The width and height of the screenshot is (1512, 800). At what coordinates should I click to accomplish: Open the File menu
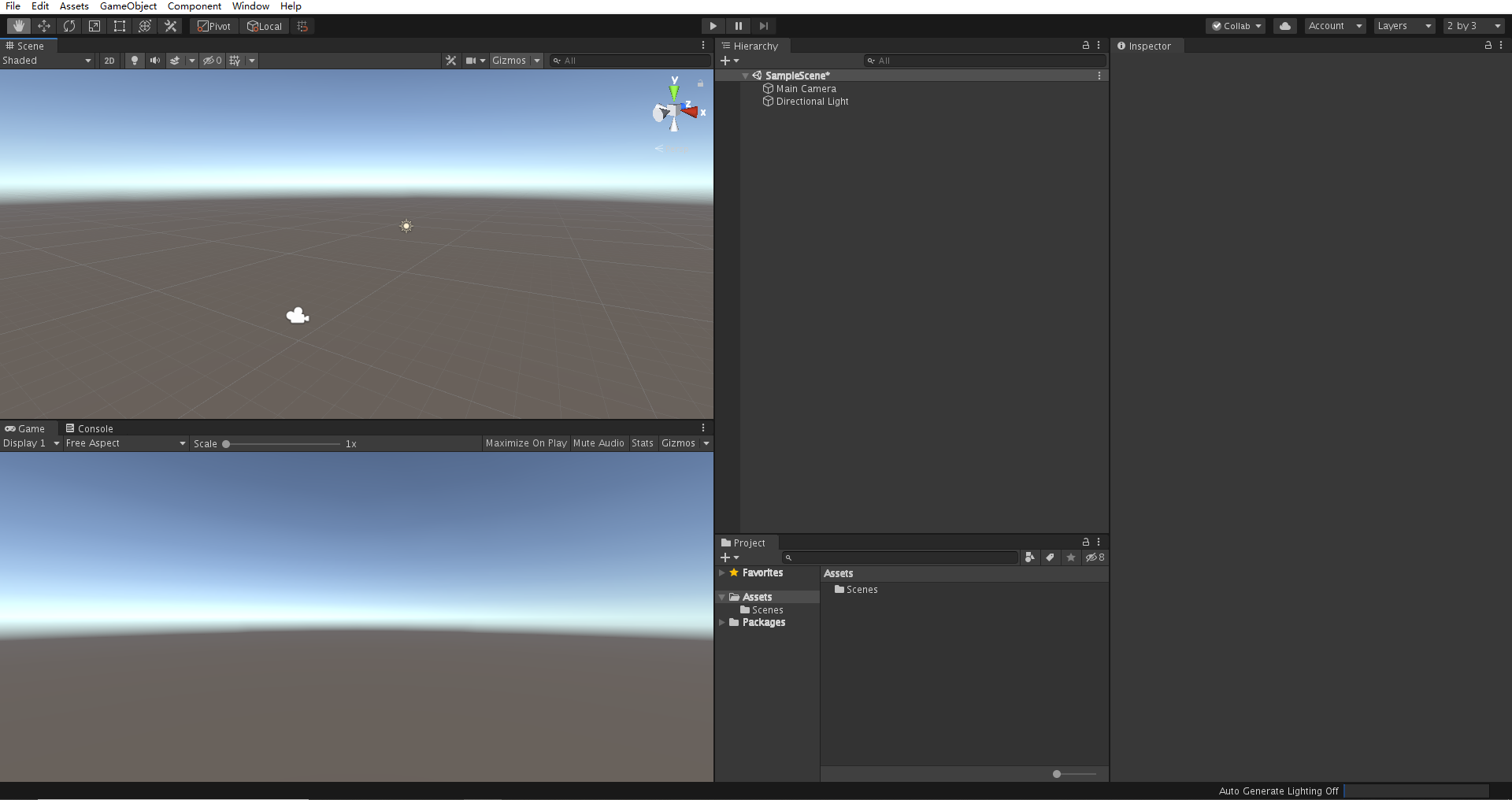pos(13,6)
